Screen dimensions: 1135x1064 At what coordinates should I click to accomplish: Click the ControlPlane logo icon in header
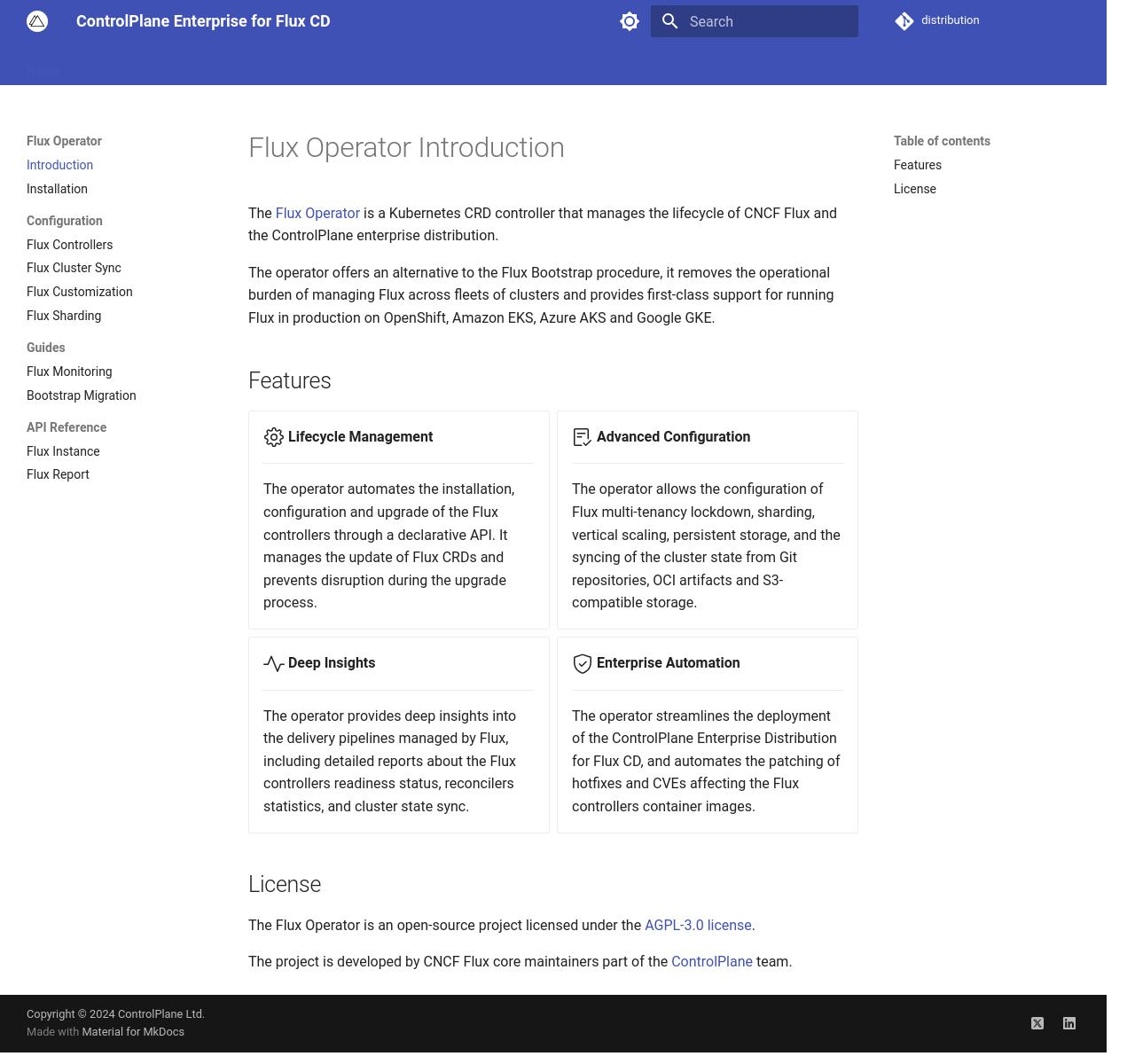[x=37, y=21]
